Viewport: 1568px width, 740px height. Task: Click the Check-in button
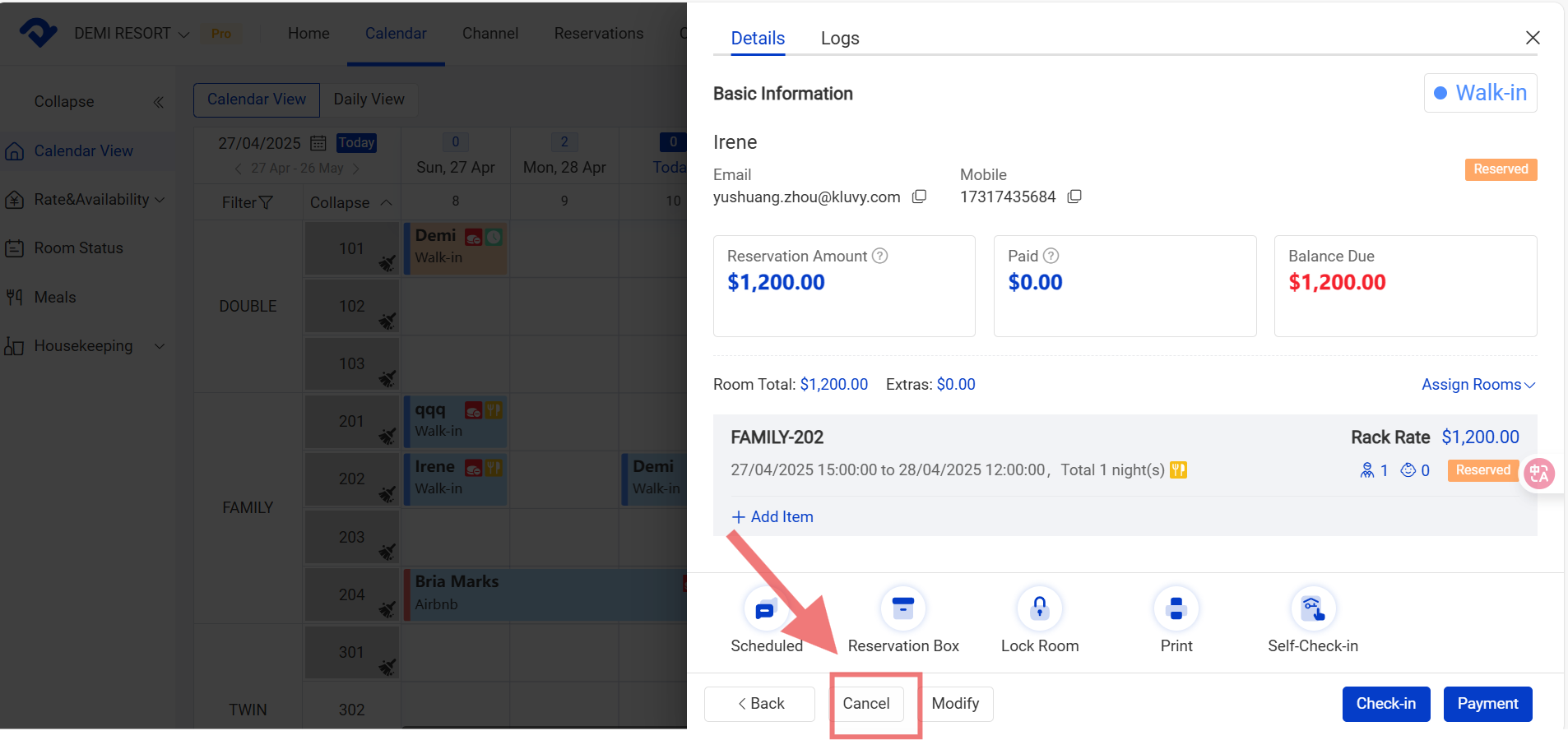tap(1385, 704)
